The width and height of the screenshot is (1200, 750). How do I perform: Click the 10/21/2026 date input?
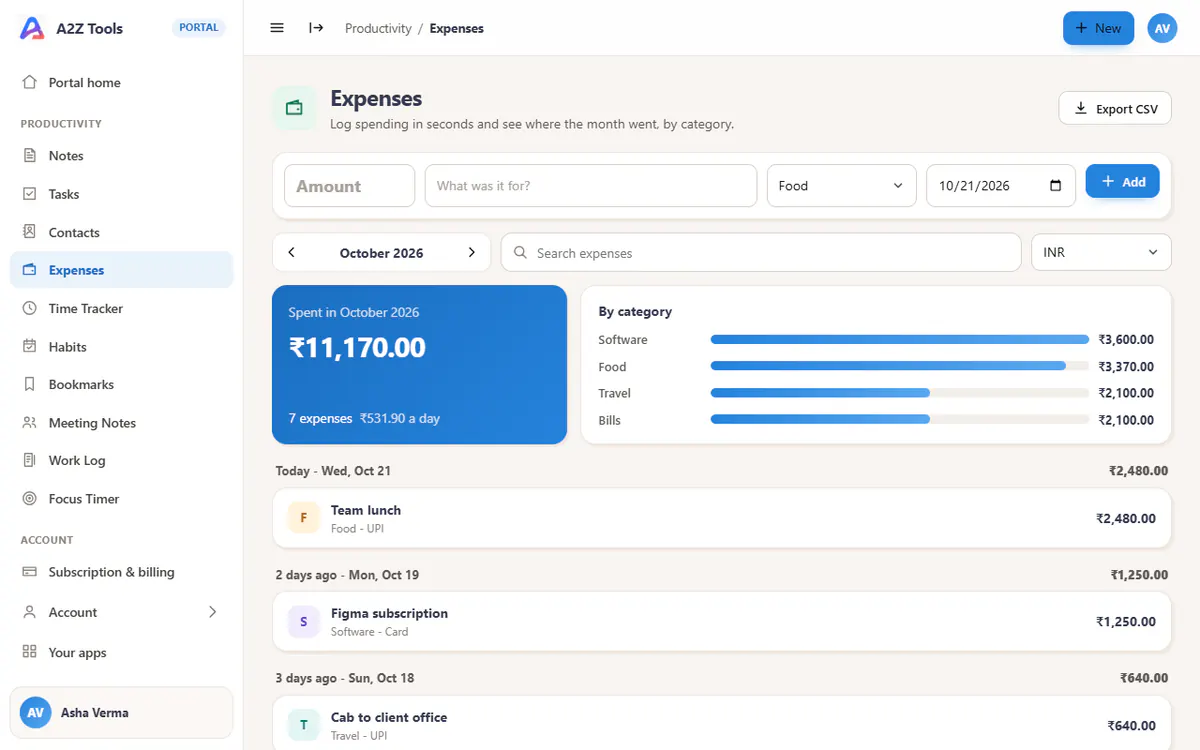point(1001,186)
